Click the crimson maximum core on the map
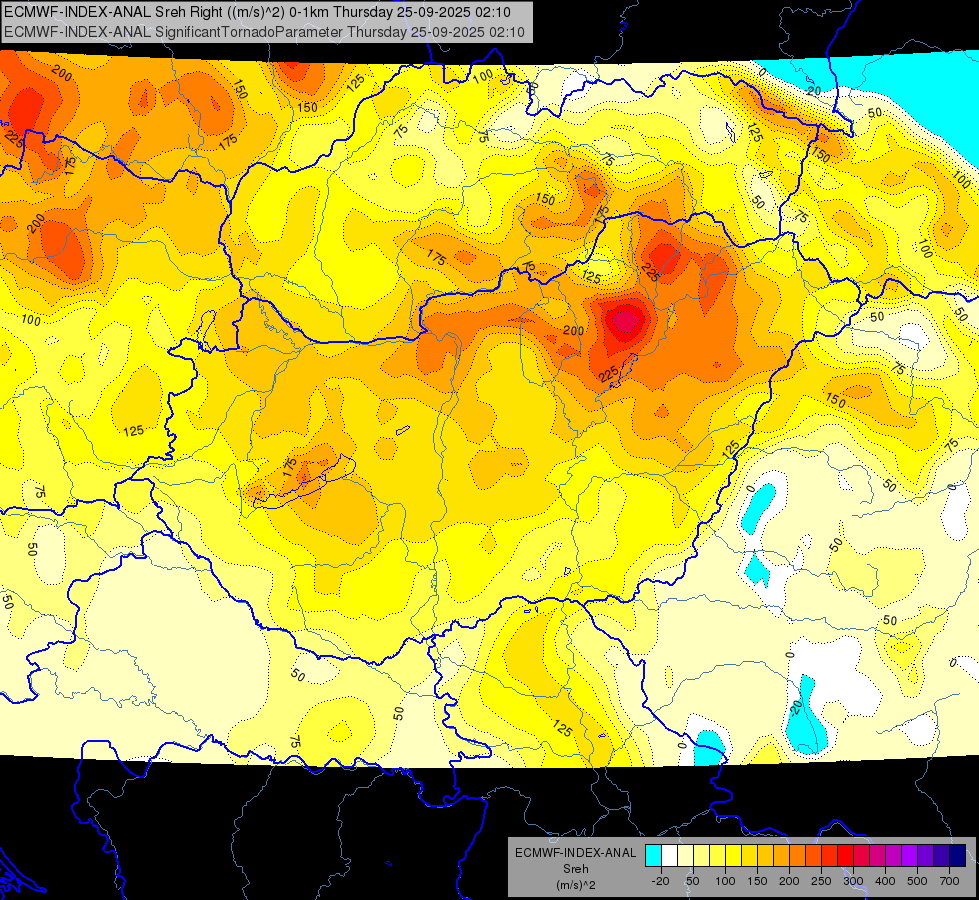The width and height of the screenshot is (979, 900). point(625,322)
